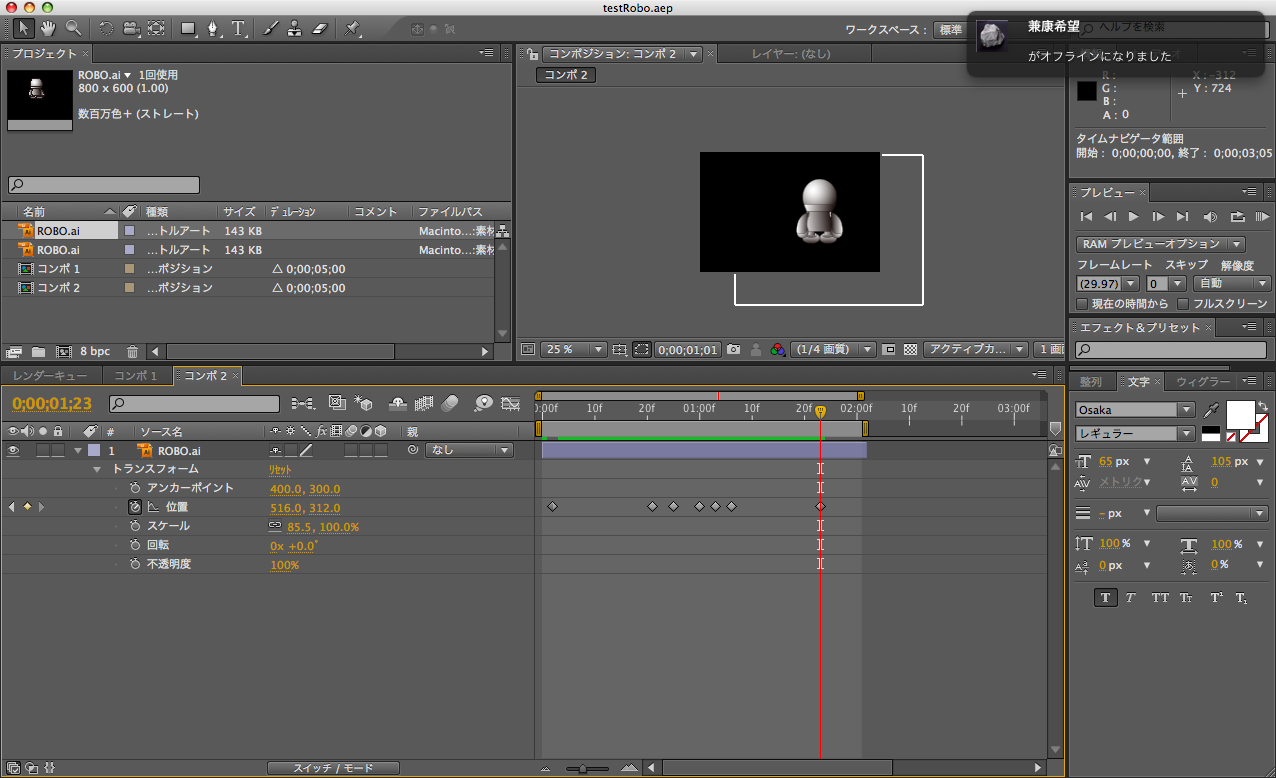Enable フルスクリーン checkbox
Image resolution: width=1276 pixels, height=778 pixels.
(1184, 303)
